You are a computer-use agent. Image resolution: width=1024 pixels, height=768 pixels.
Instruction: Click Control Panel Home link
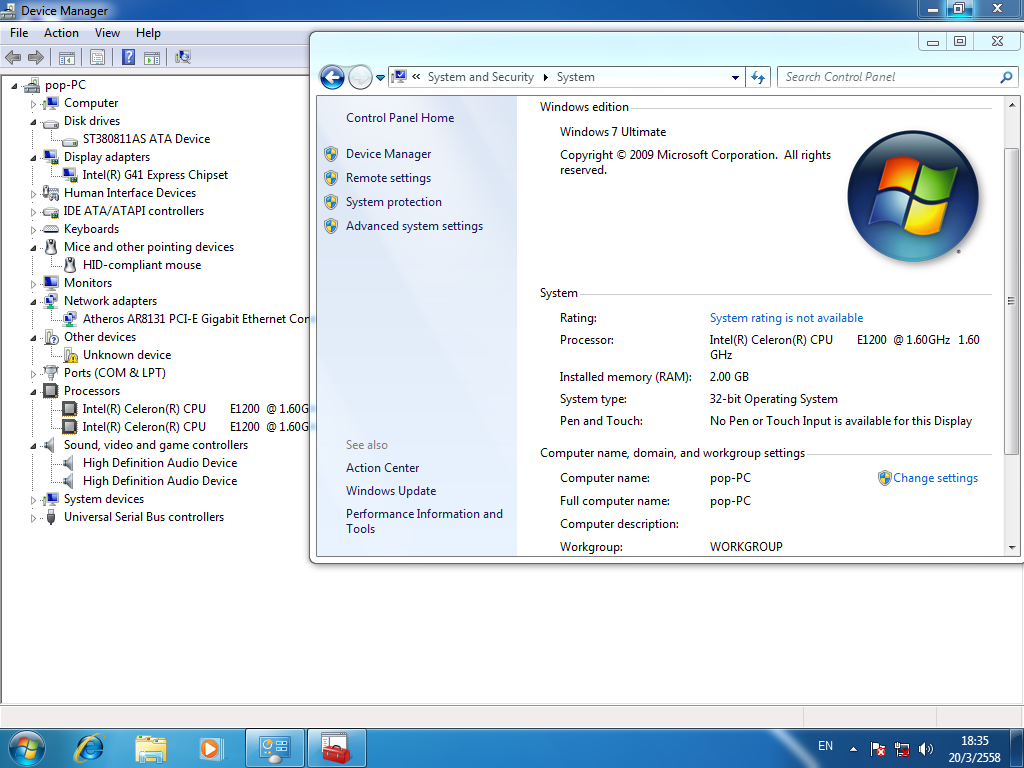click(400, 118)
